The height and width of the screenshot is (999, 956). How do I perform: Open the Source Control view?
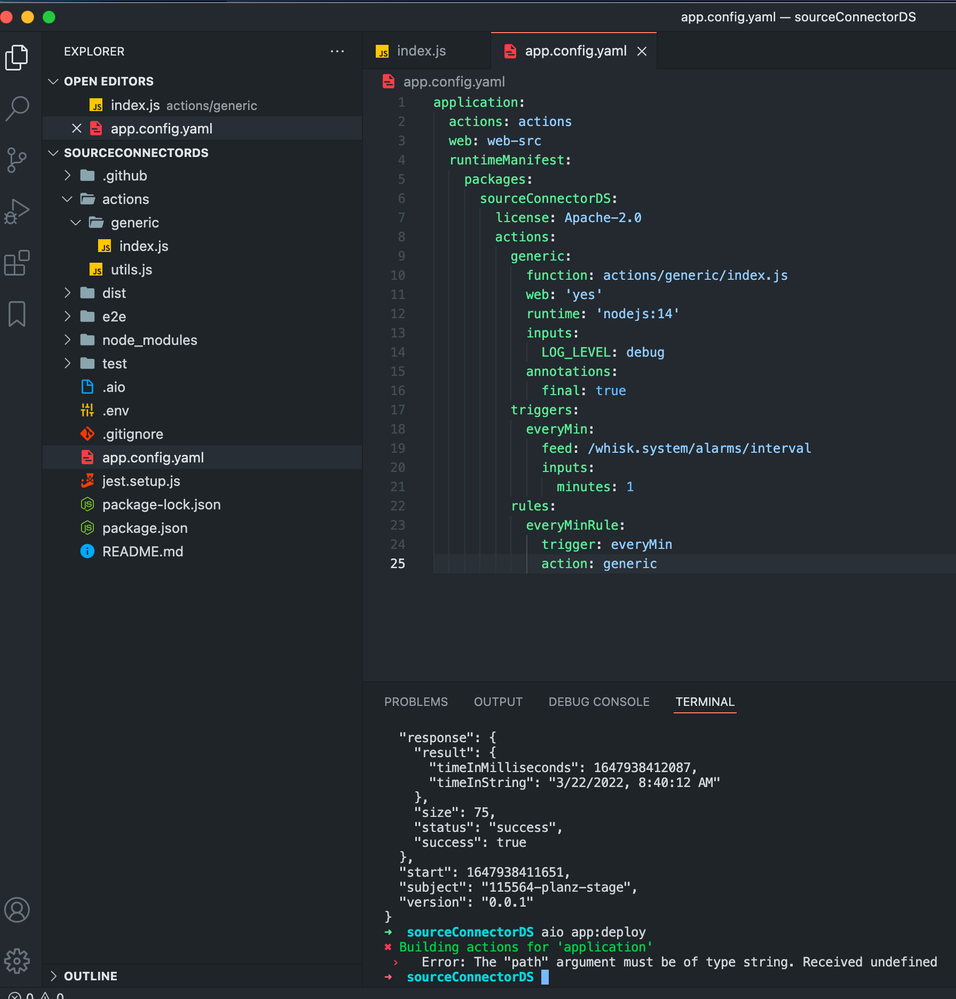click(17, 160)
